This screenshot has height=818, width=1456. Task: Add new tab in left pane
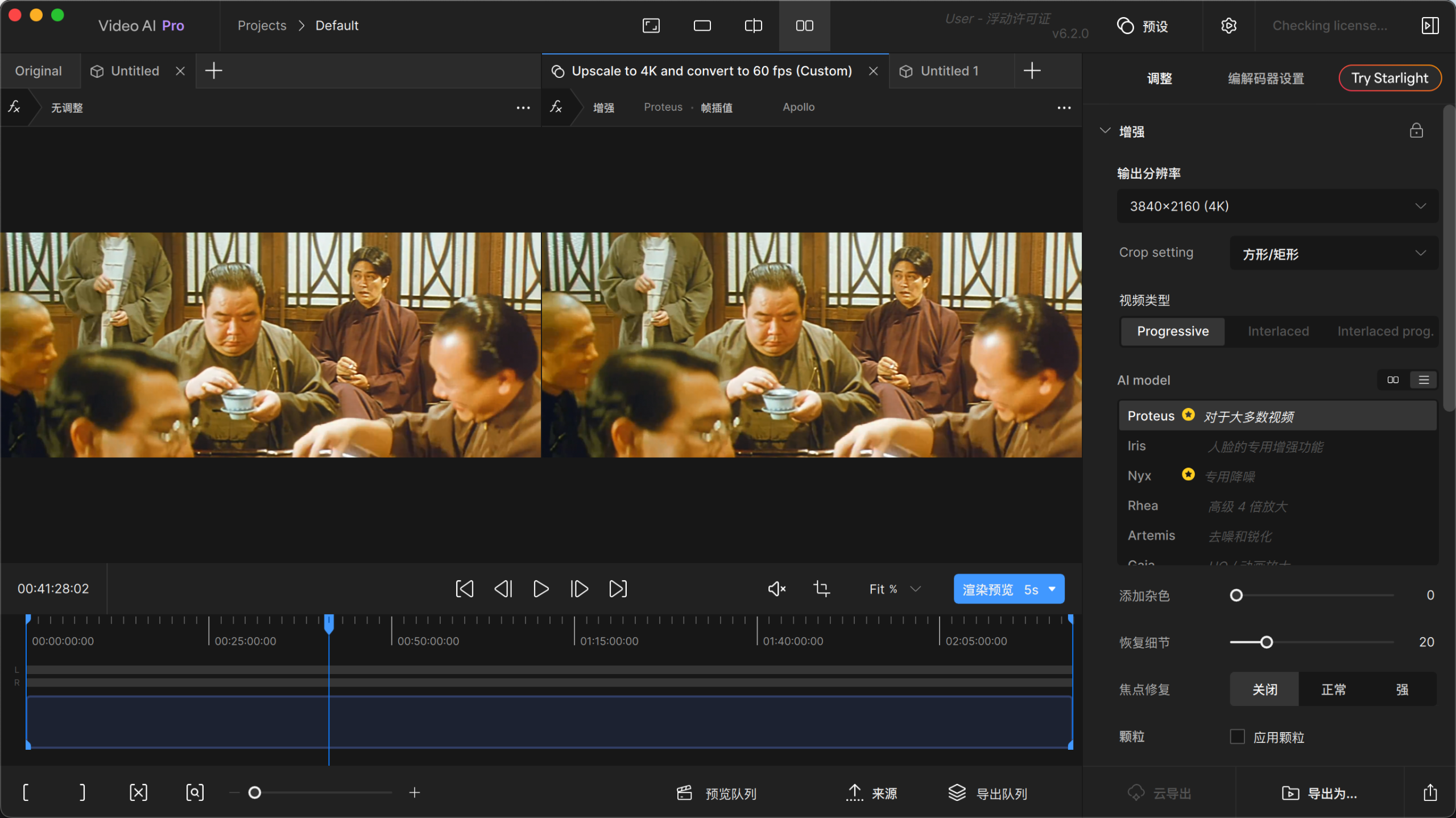pos(213,71)
